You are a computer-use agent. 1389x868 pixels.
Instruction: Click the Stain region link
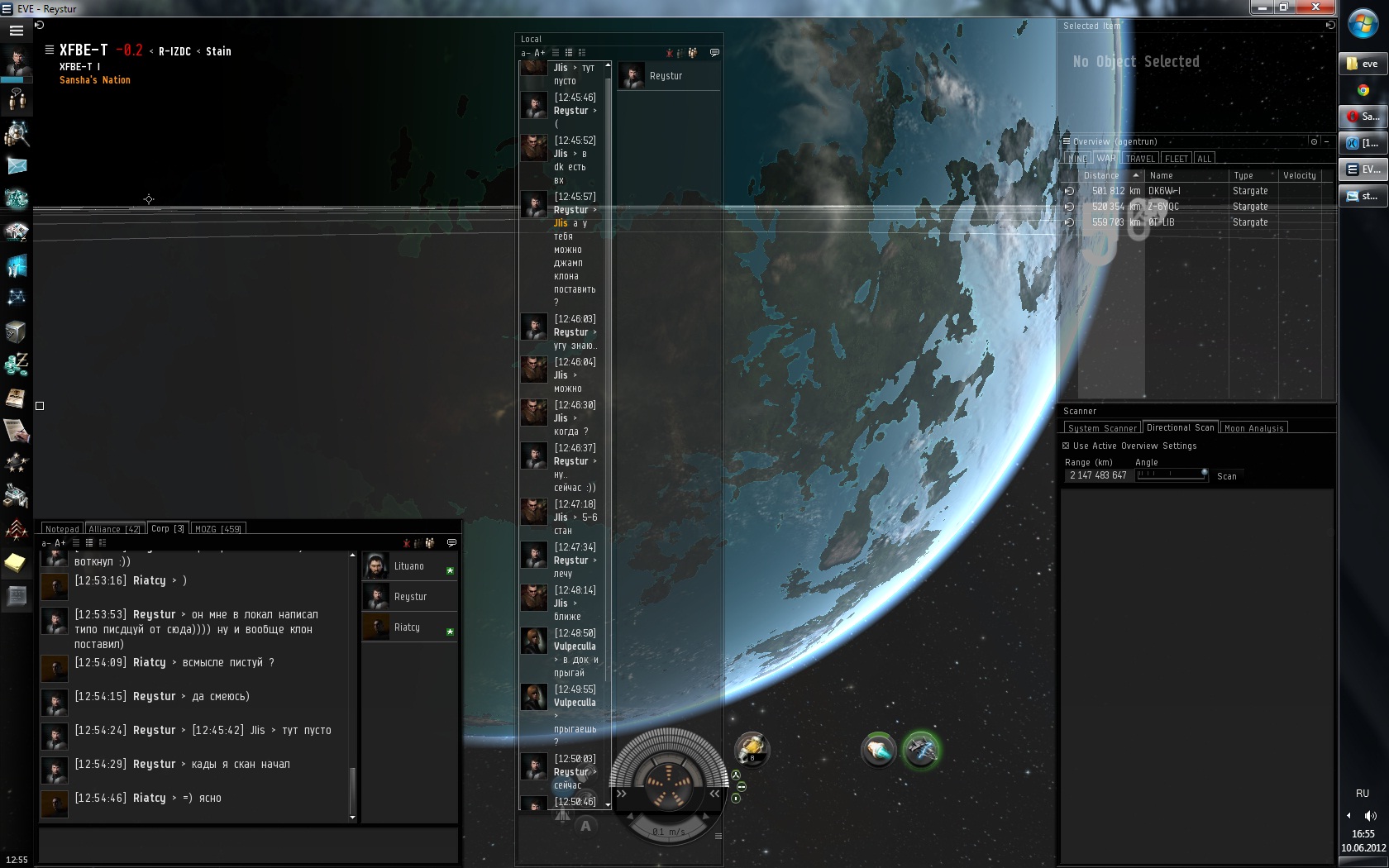coord(218,51)
